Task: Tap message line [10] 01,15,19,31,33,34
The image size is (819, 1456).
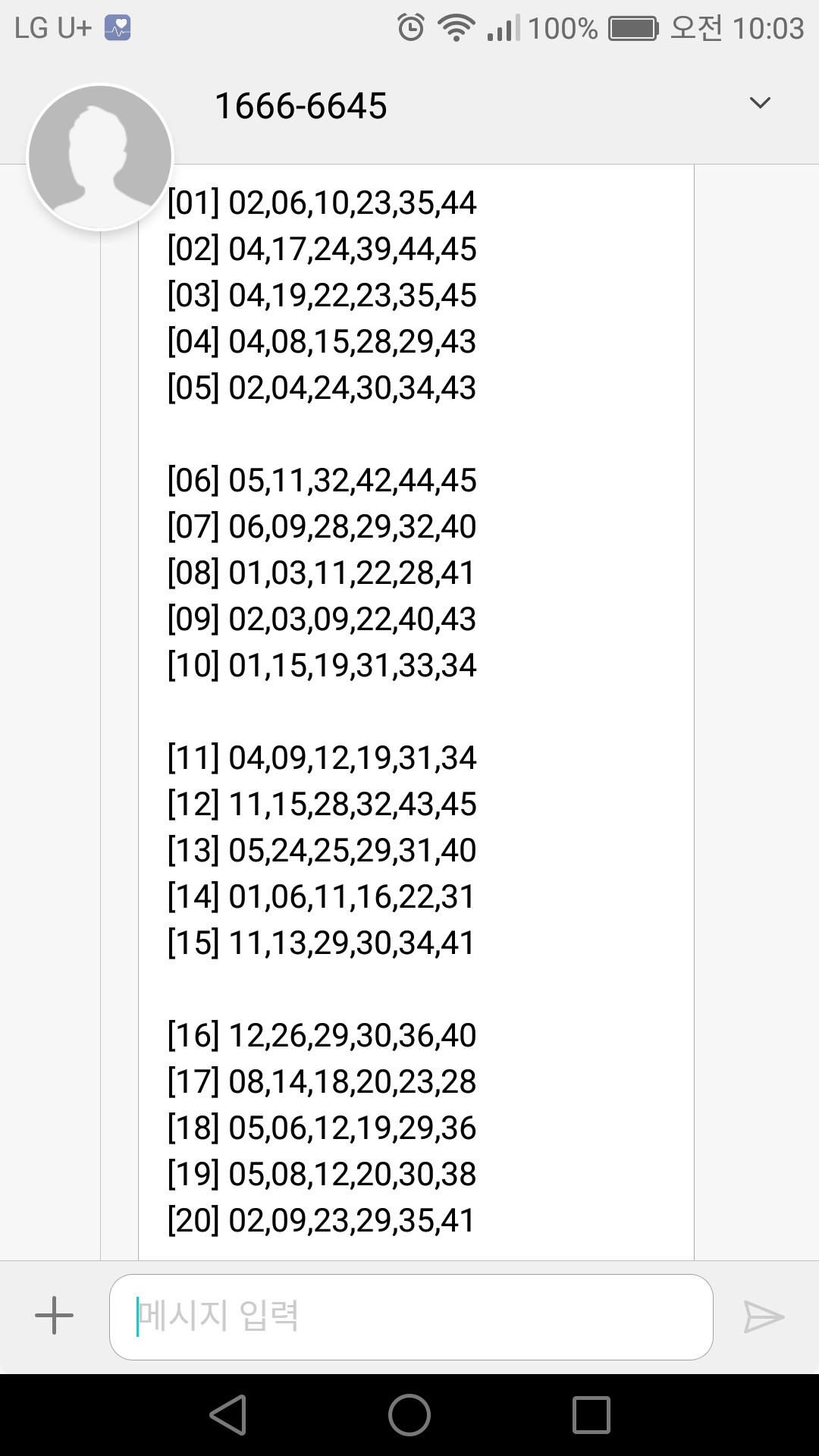Action: 322,666
